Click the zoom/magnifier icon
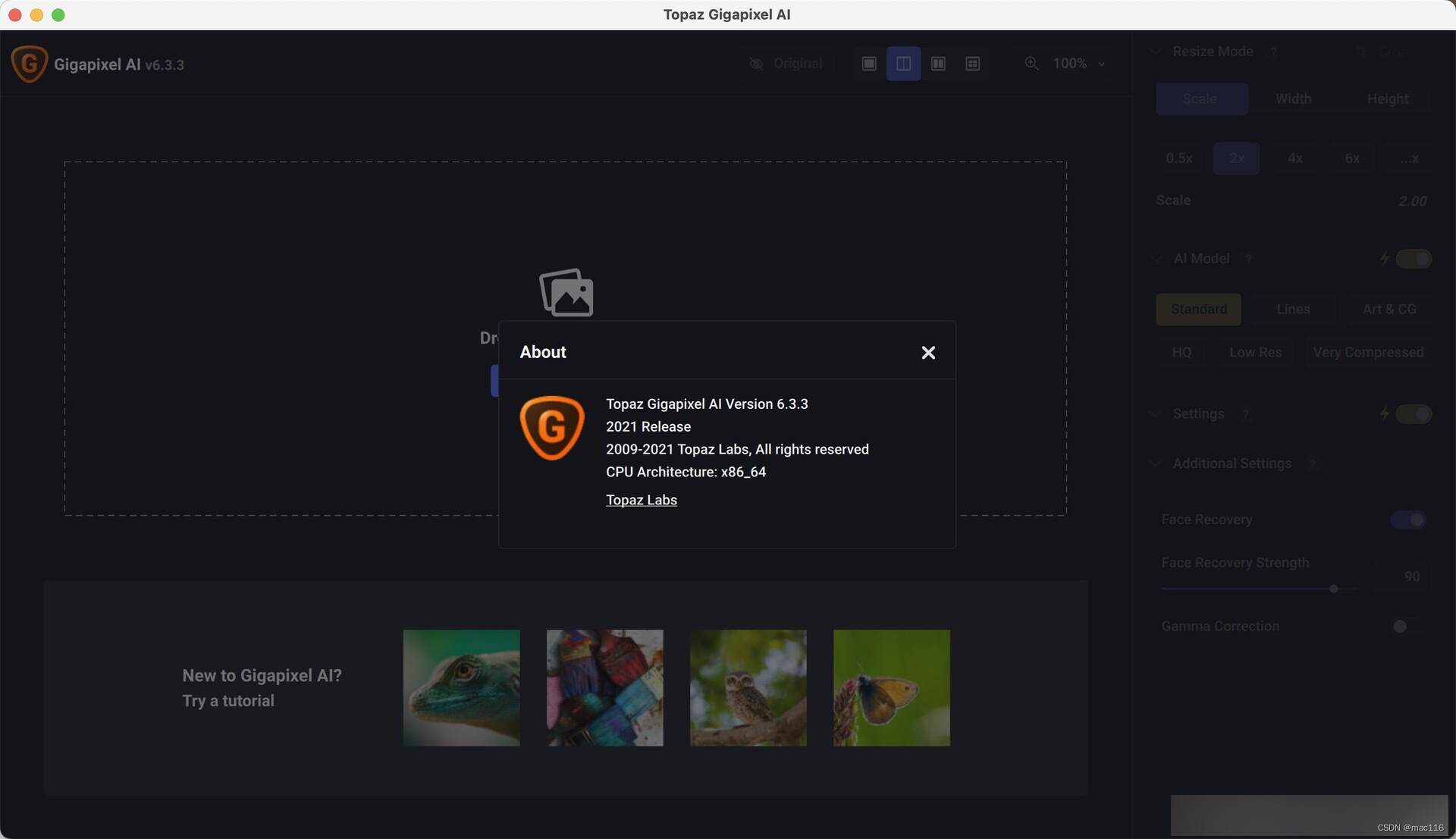The height and width of the screenshot is (839, 1456). [x=1031, y=63]
